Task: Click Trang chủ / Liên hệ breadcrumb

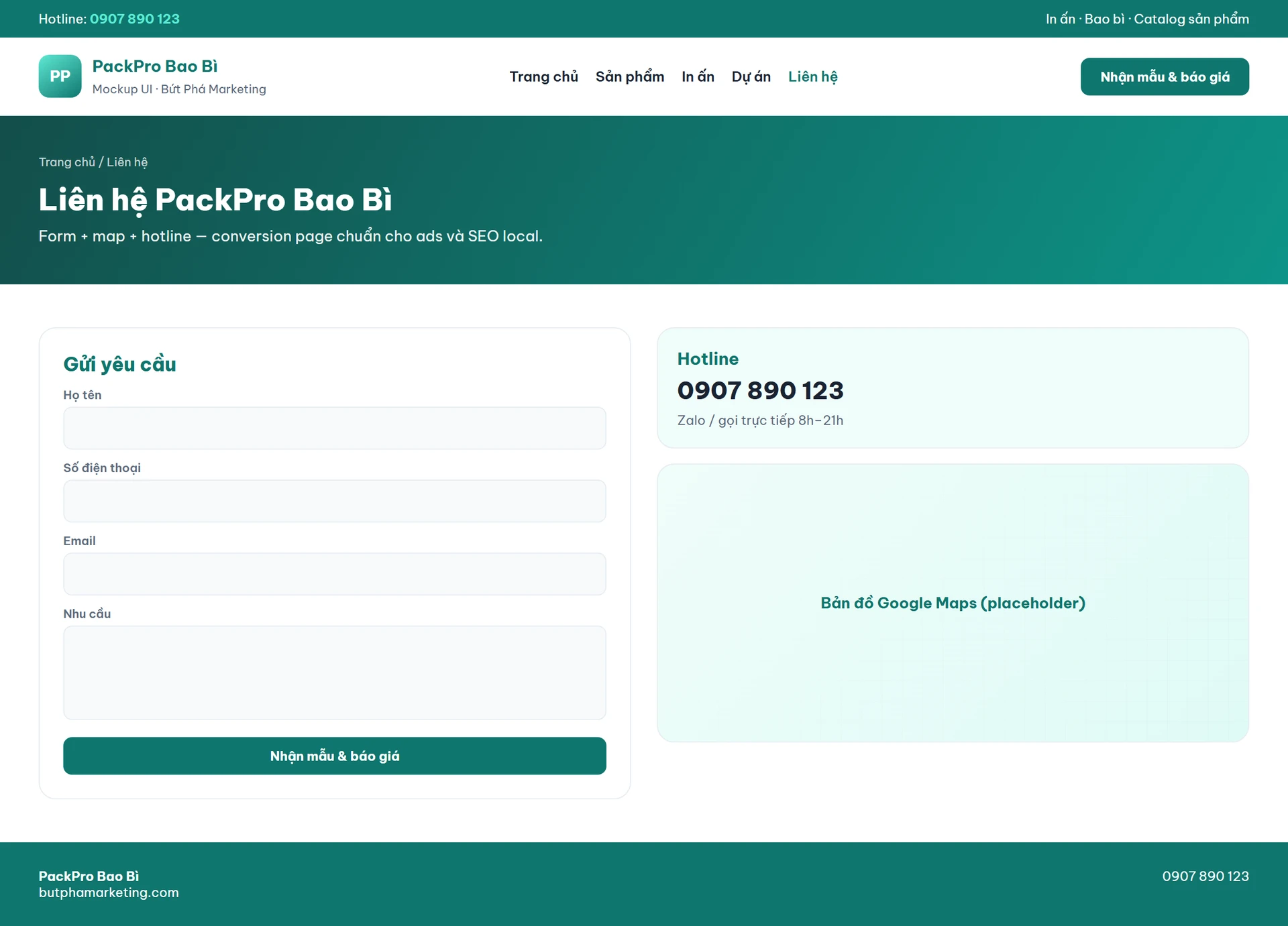Action: pos(93,162)
